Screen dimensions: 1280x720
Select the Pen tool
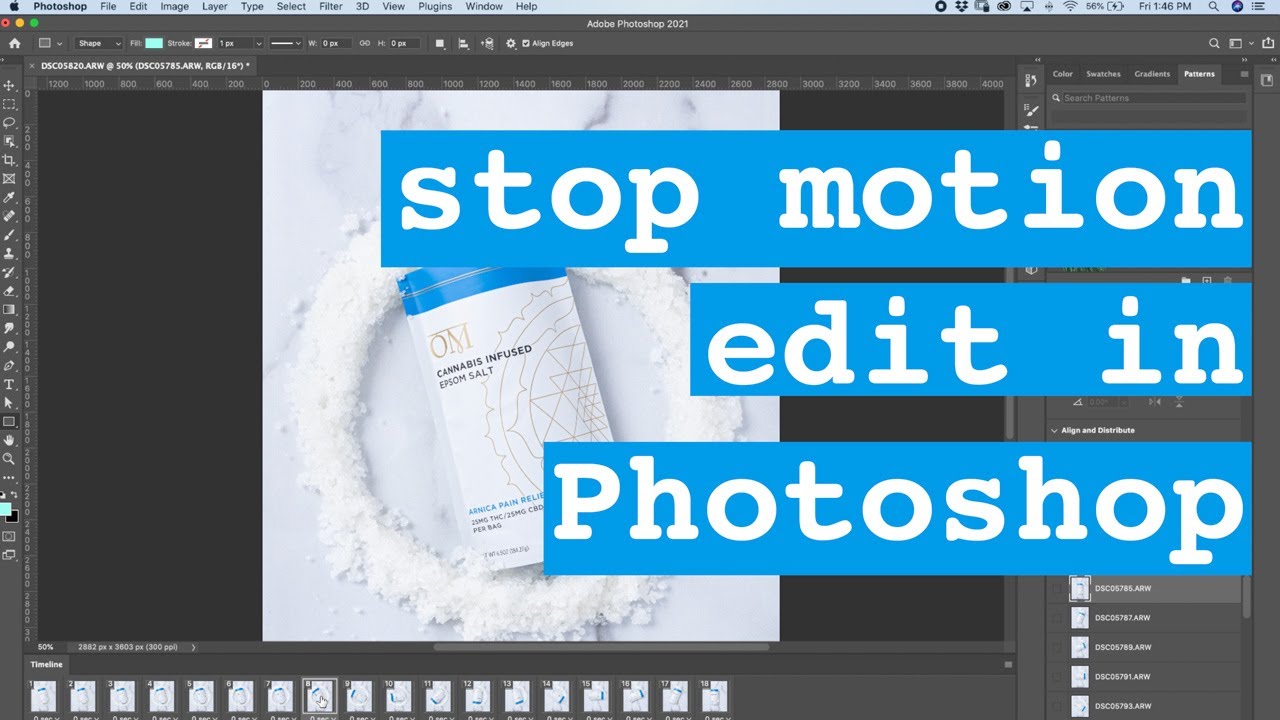click(x=9, y=365)
